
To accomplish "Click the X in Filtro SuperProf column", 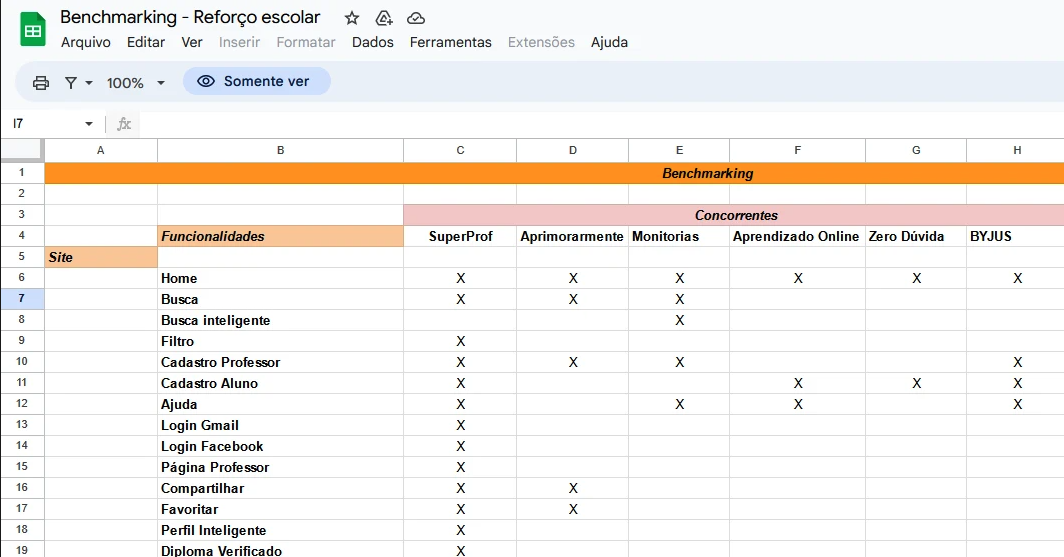I will [460, 341].
